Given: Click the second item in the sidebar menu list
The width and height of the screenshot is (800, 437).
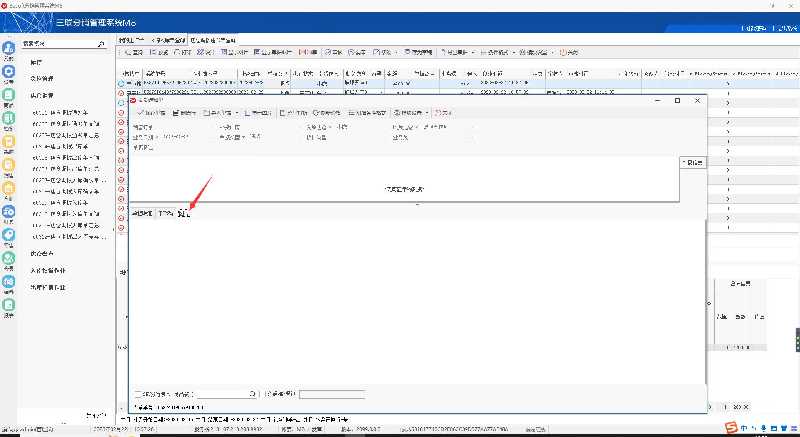Looking at the screenshot, I should pyautogui.click(x=44, y=77).
